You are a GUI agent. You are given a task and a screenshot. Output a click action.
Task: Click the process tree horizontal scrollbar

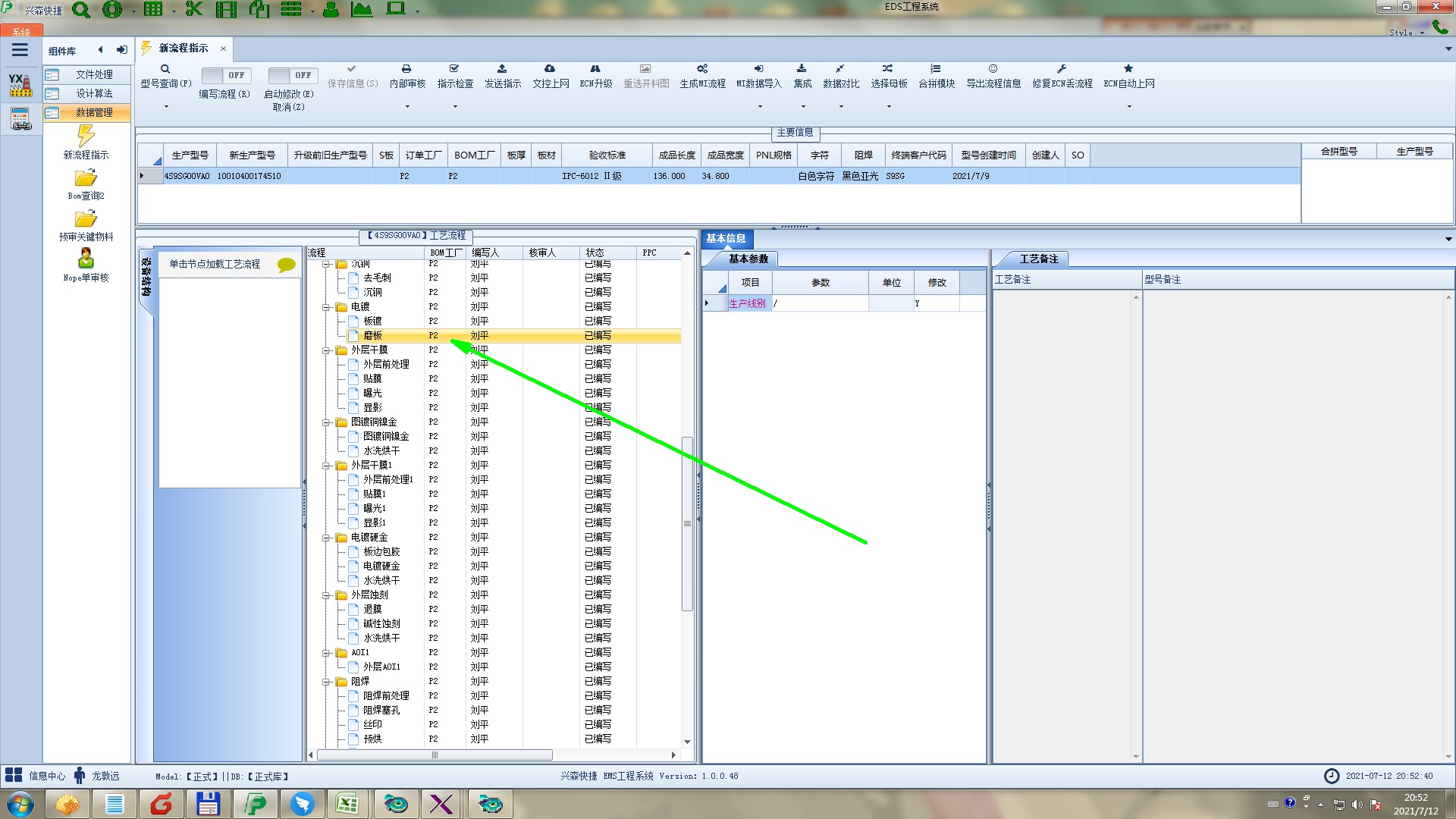point(434,755)
